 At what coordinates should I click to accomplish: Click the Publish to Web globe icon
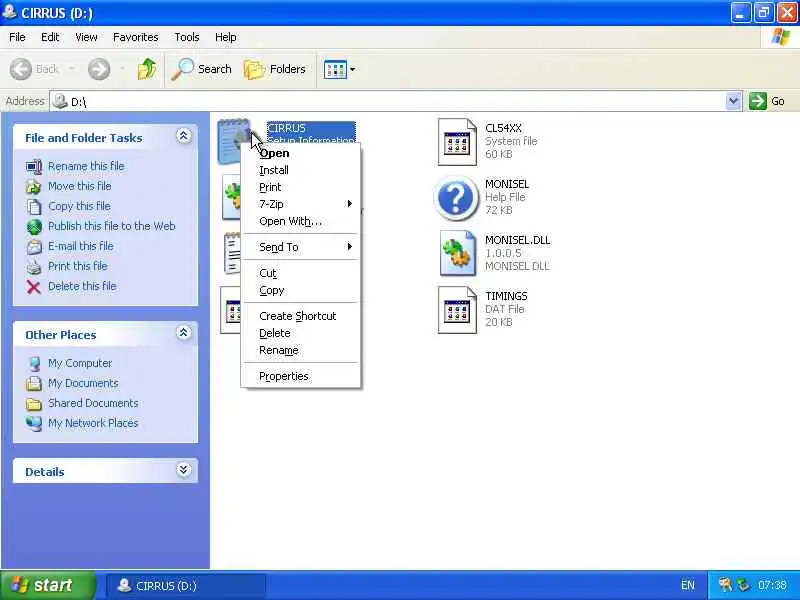click(x=34, y=227)
